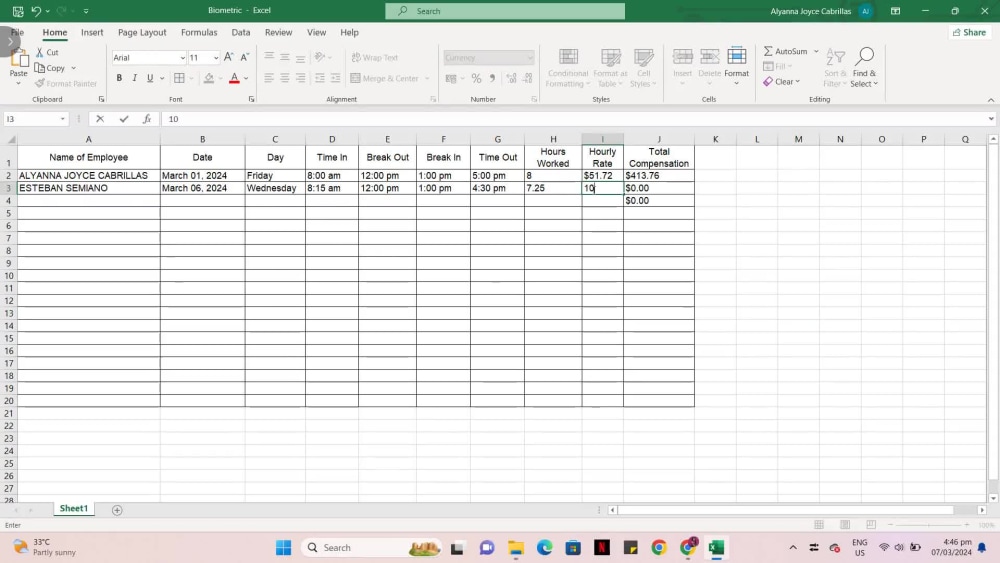Switch to Page Layout view in the status bar
This screenshot has width=1000, height=563.
(x=845, y=525)
